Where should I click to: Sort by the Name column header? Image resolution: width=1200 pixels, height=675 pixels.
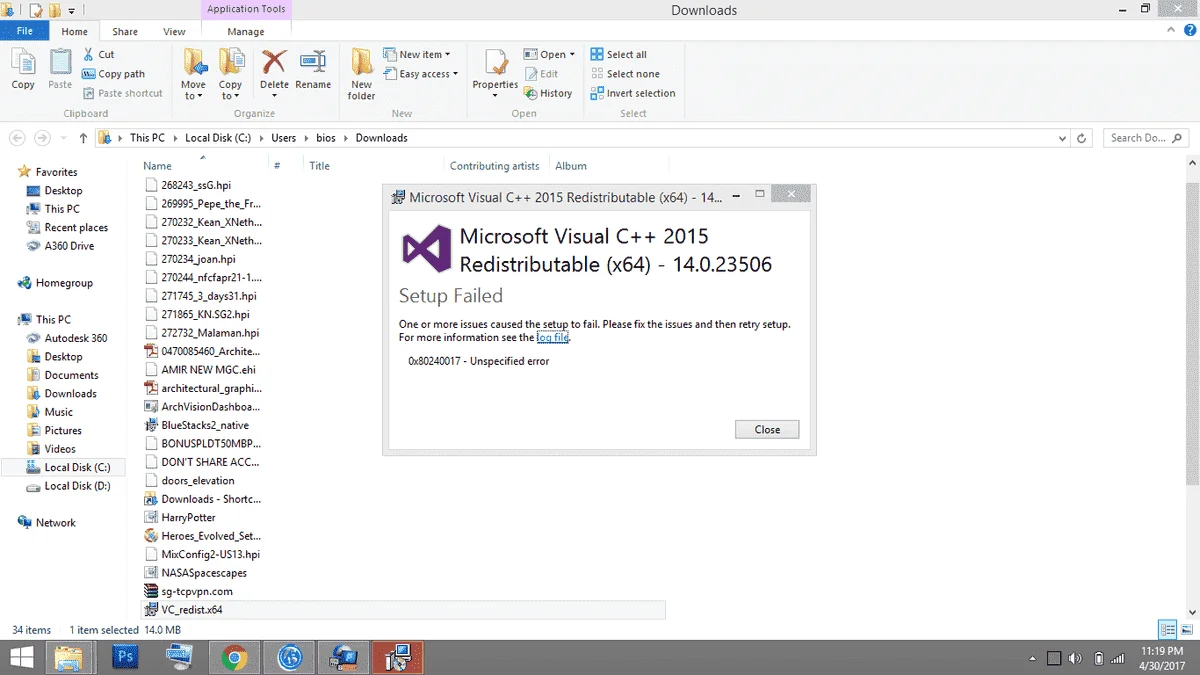[157, 166]
